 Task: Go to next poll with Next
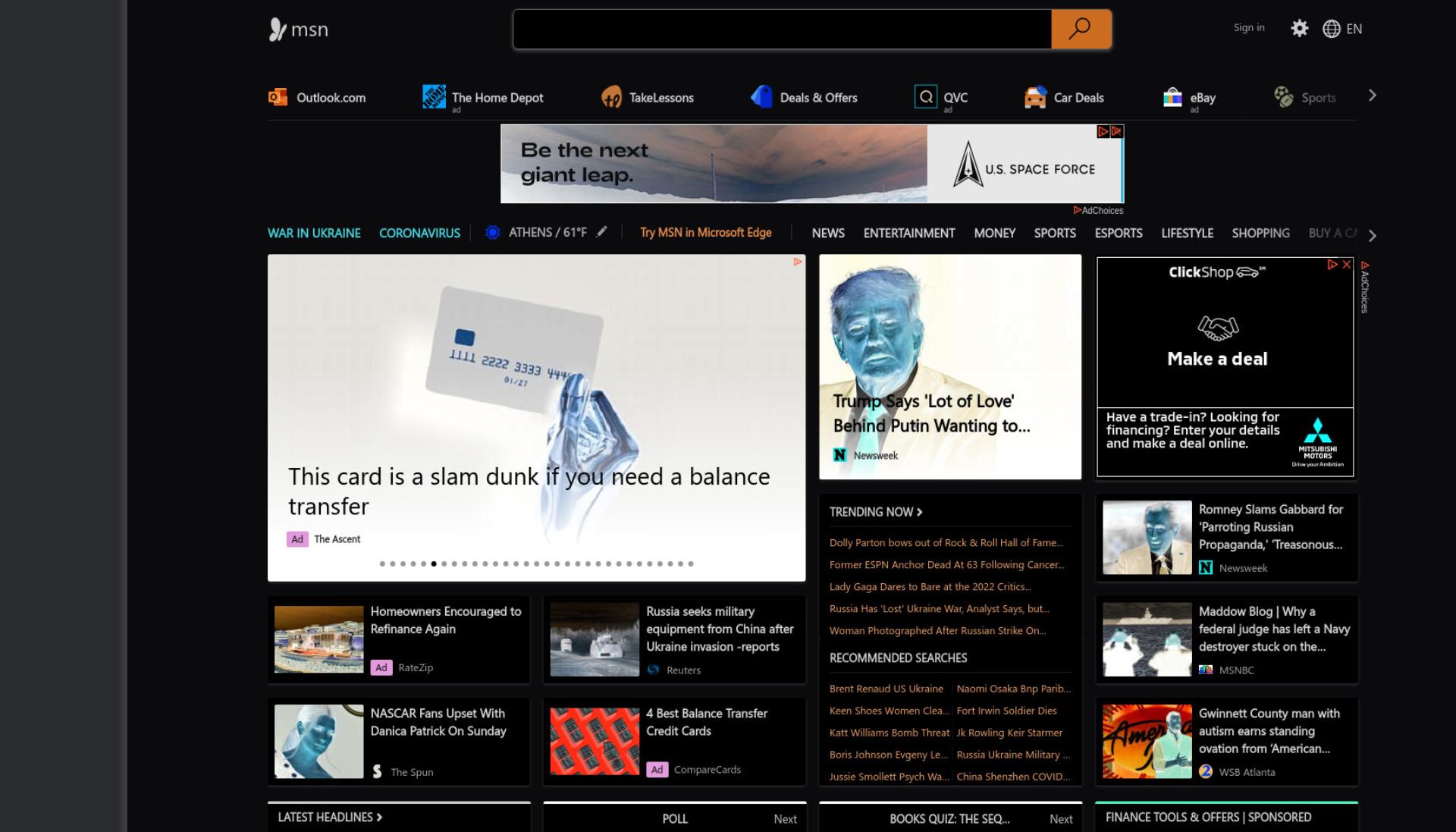click(x=785, y=819)
